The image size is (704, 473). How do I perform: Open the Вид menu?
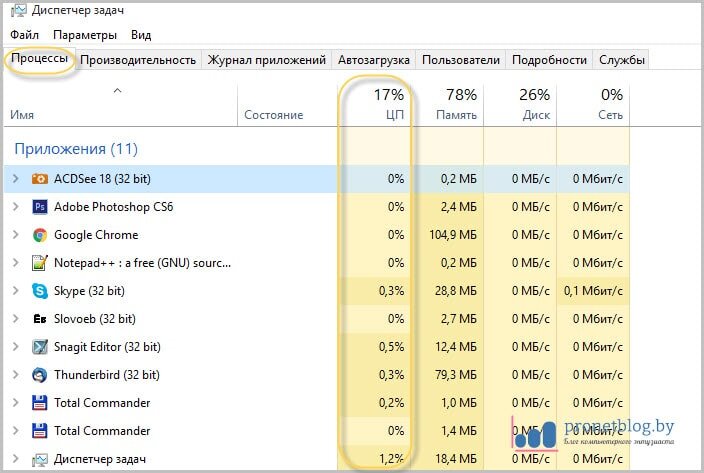coord(141,35)
